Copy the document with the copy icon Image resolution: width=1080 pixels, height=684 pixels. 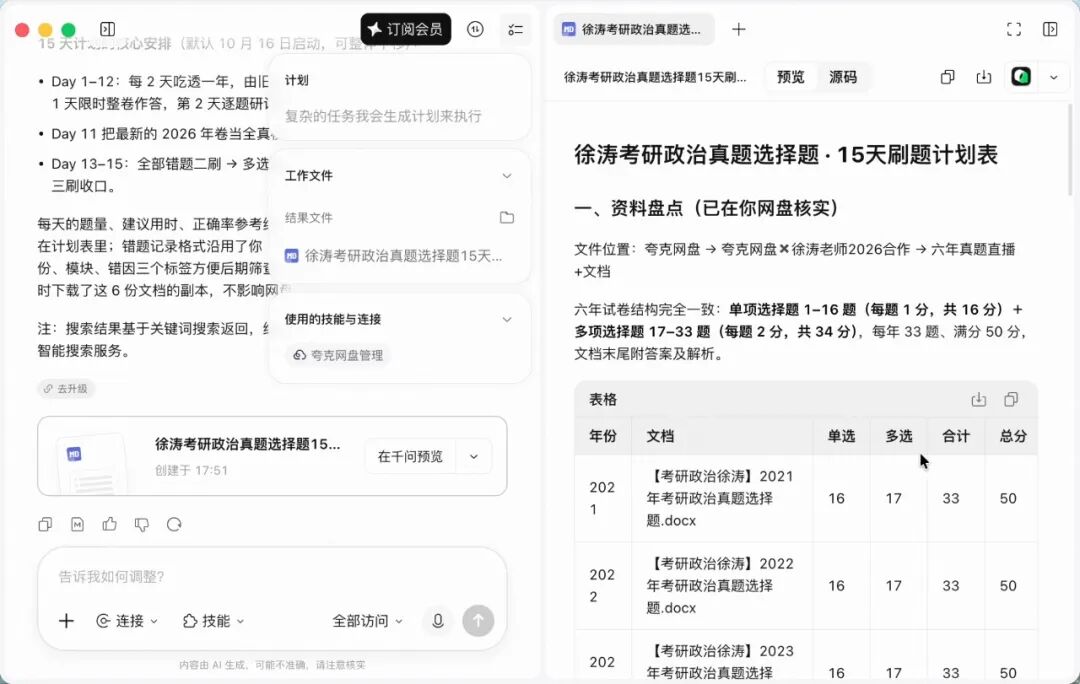(x=948, y=77)
